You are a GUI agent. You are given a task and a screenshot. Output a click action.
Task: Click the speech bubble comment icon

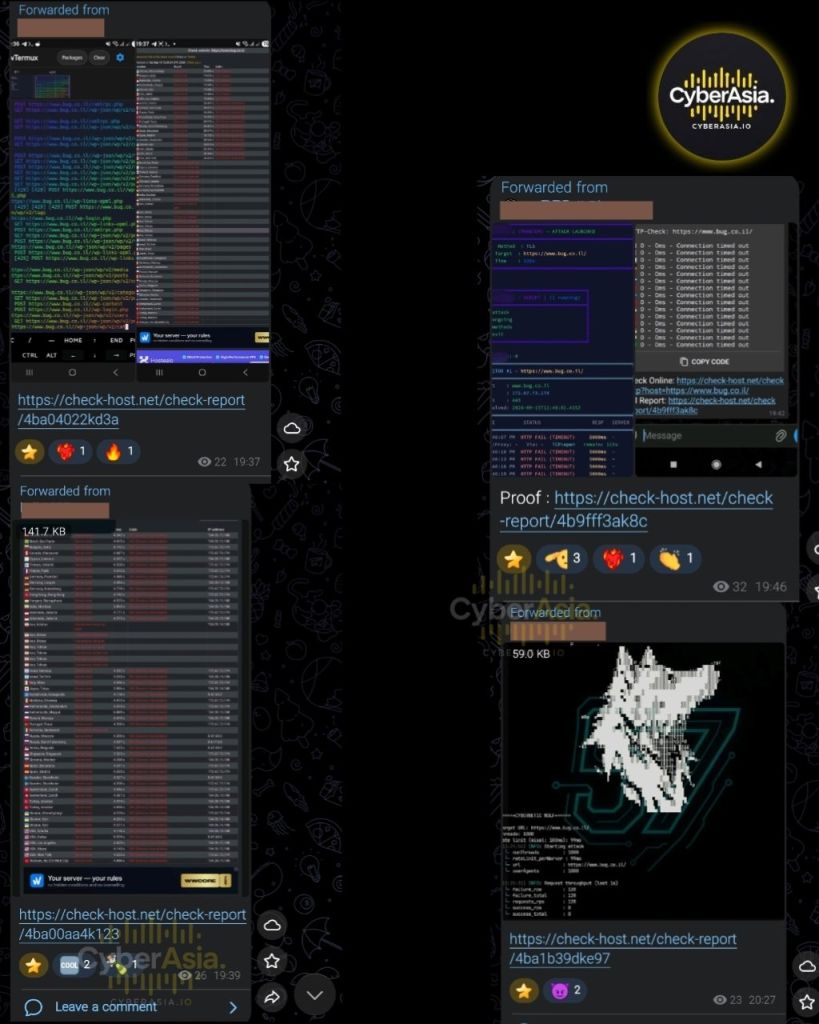[x=33, y=1008]
